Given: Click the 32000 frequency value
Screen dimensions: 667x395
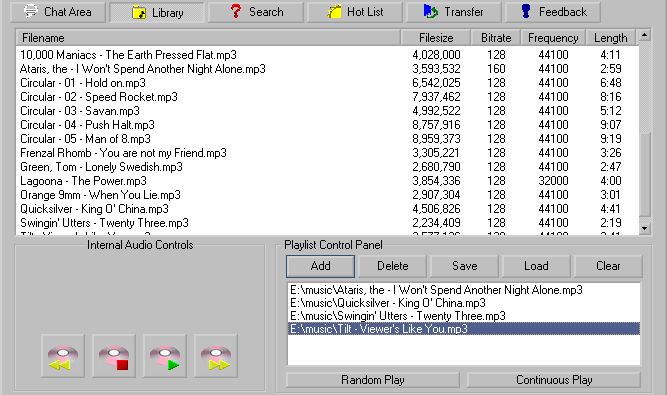Looking at the screenshot, I should tap(553, 181).
